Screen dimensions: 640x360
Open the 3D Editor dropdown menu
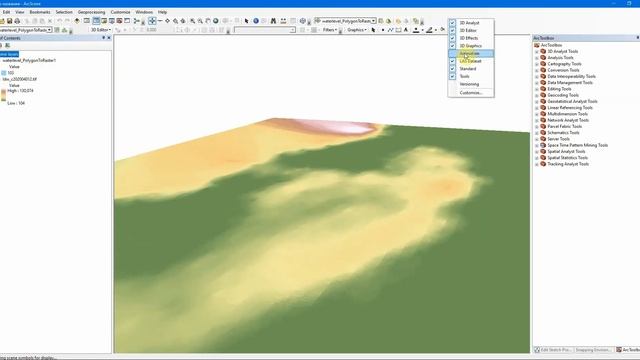(x=101, y=30)
